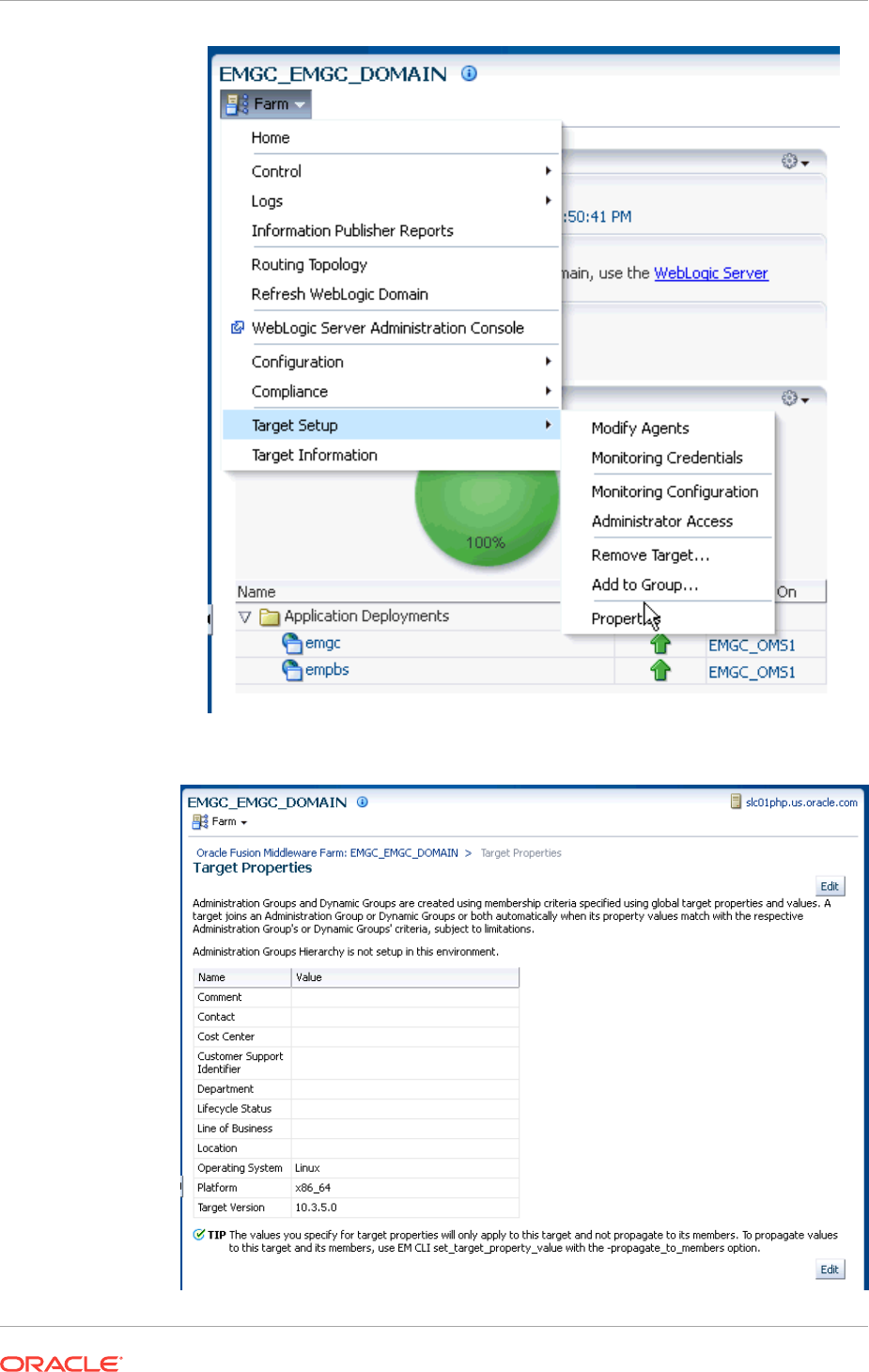This screenshot has width=869, height=1372.
Task: Open Monitoring Credentials submenu item
Action: [667, 459]
